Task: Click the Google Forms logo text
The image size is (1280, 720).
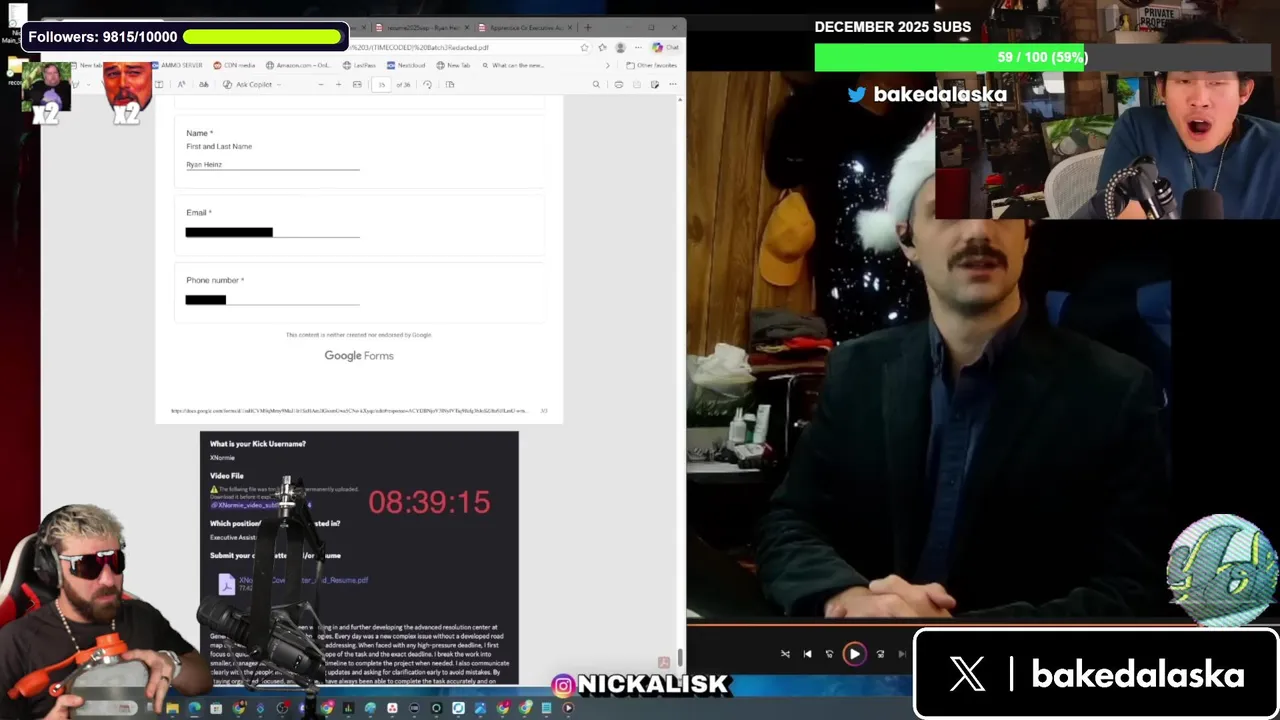Action: click(359, 356)
